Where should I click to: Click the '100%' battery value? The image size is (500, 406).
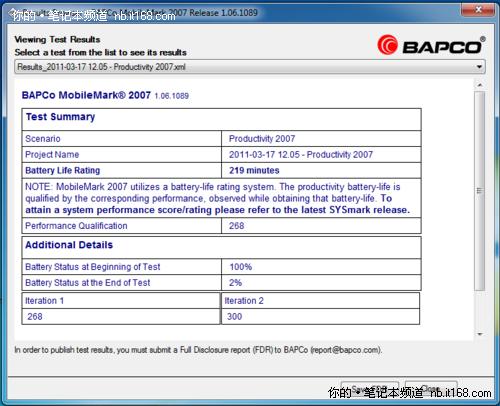point(241,267)
